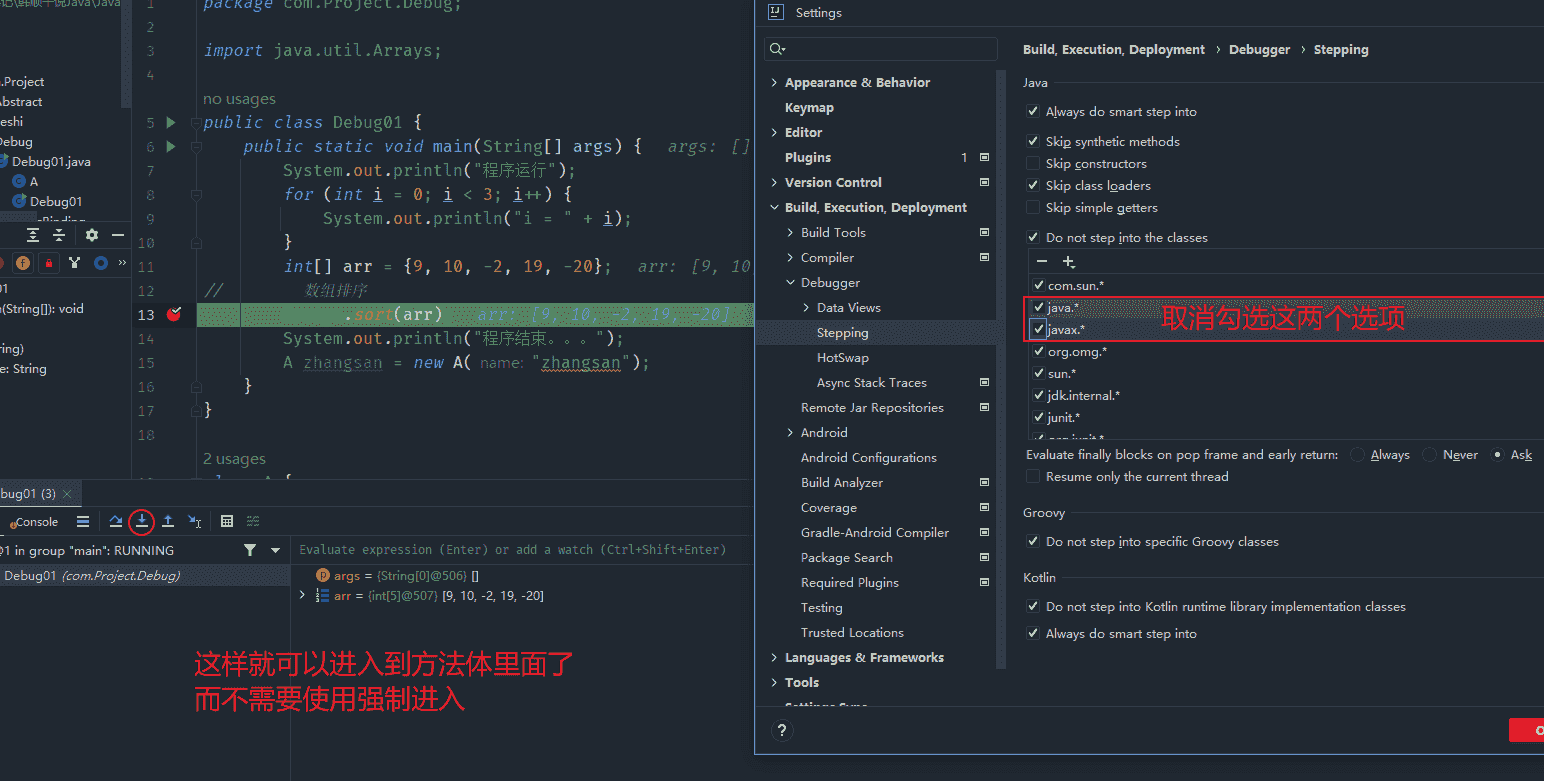This screenshot has width=1544, height=781.
Task: Uncheck the java.* class filter
Action: [x=1039, y=307]
